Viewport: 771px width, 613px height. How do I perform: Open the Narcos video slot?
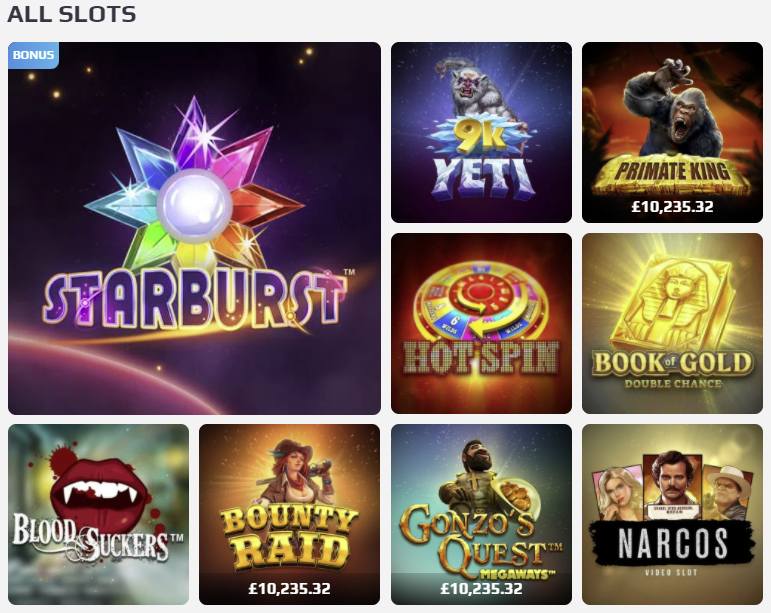[x=672, y=515]
